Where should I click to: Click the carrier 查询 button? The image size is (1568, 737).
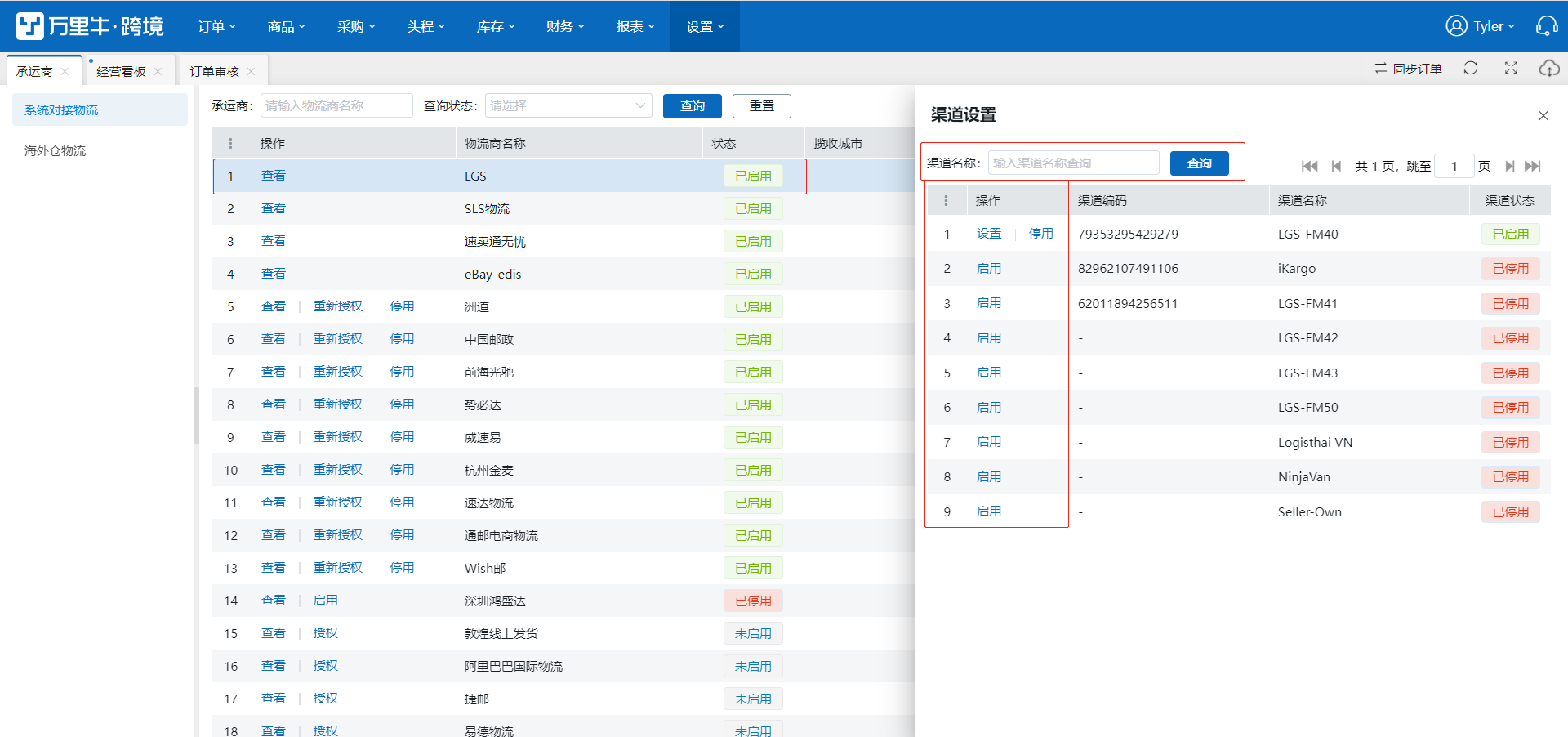click(x=693, y=106)
